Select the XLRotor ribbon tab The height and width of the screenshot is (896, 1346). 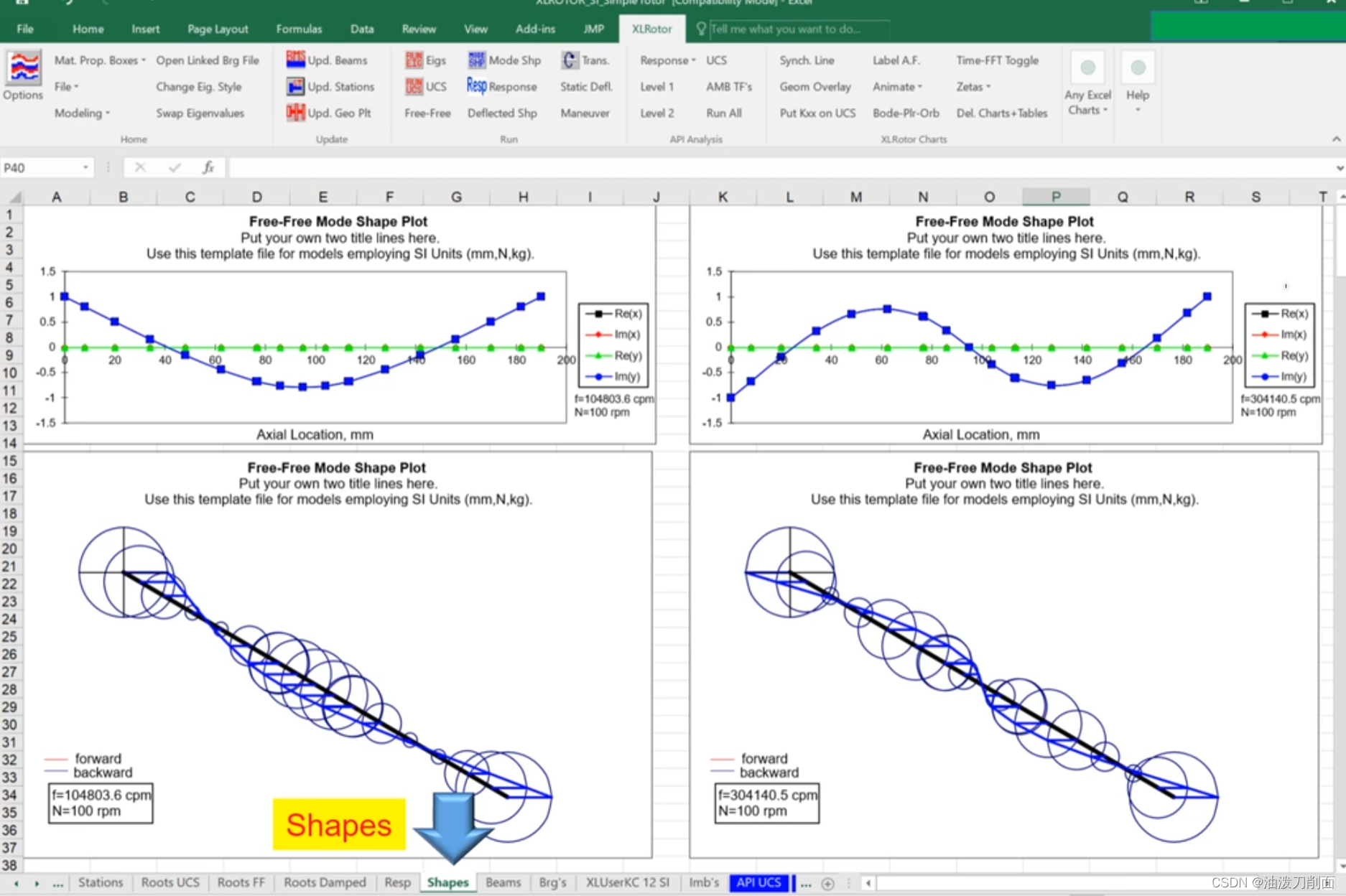click(651, 29)
